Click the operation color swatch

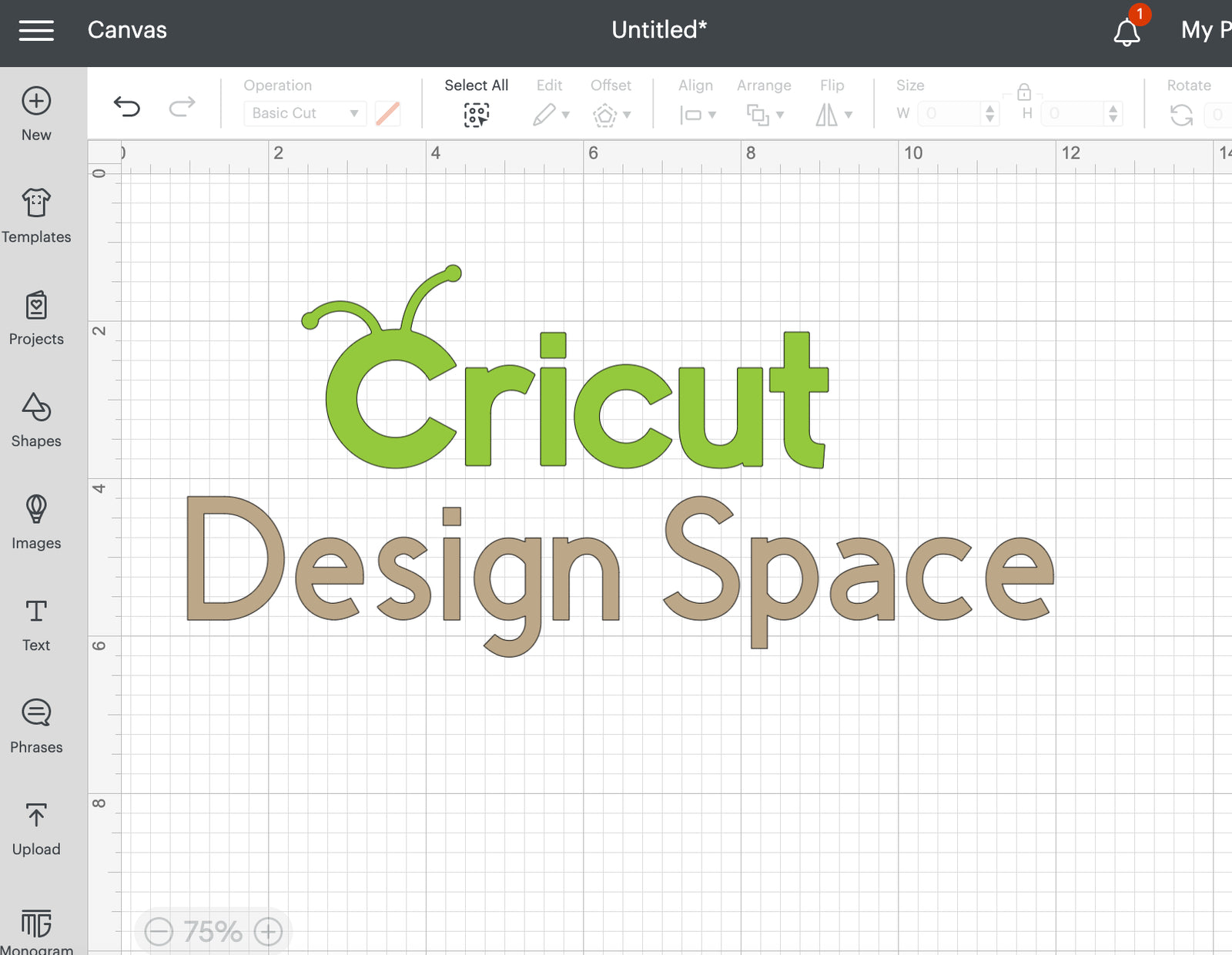point(387,113)
